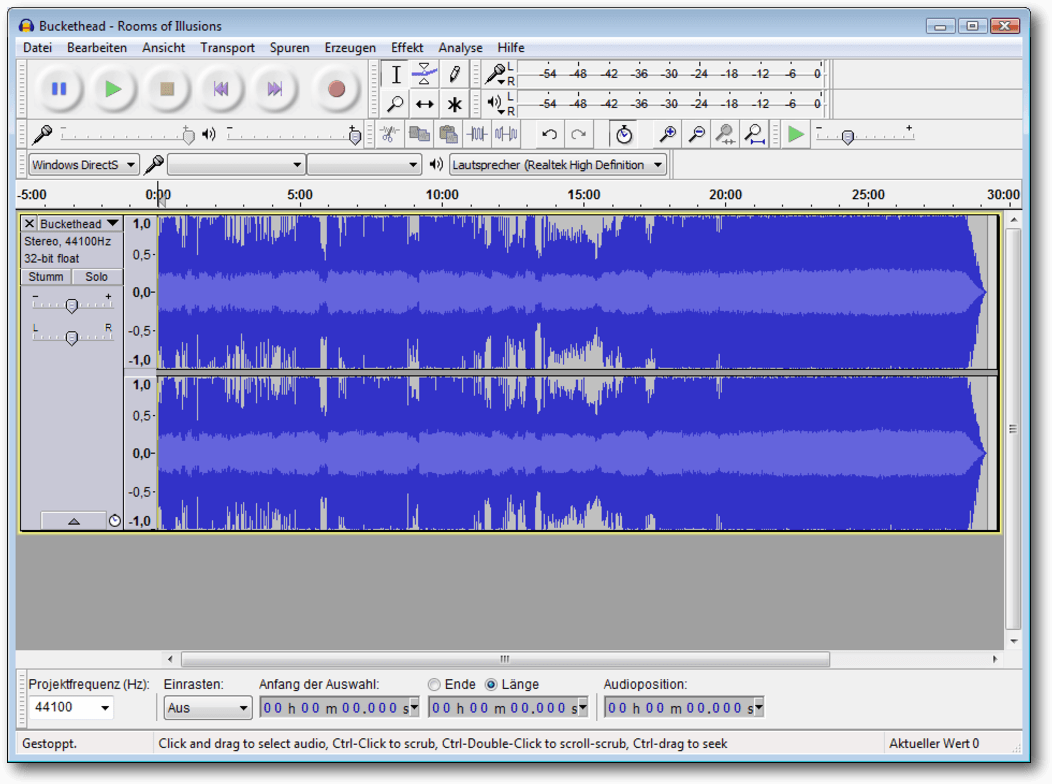The height and width of the screenshot is (784, 1052).
Task: Collapse the track with the up arrow
Action: 74,521
